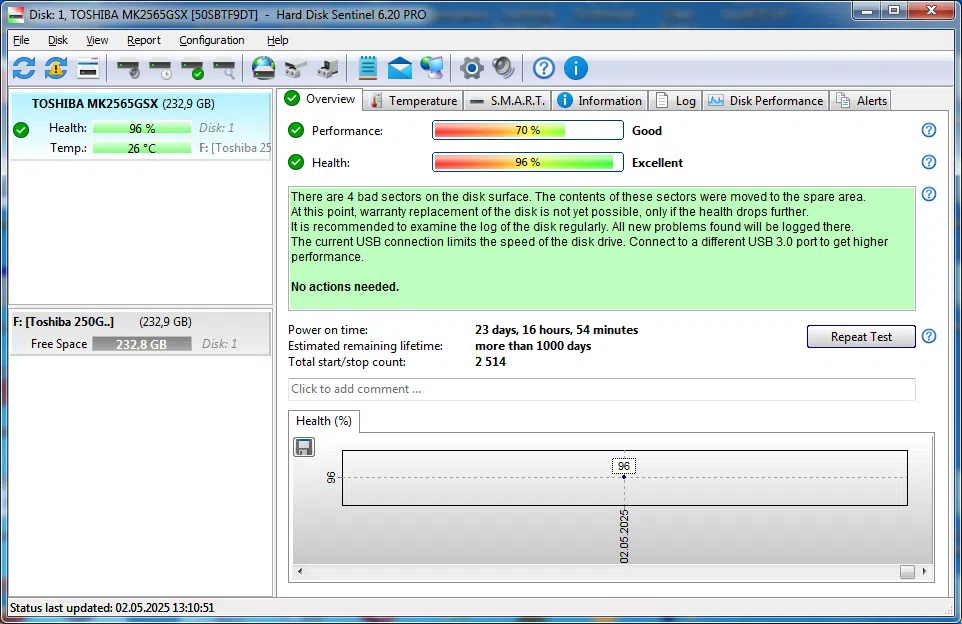962x624 pixels.
Task: Open the Configuration menu
Action: [x=212, y=40]
